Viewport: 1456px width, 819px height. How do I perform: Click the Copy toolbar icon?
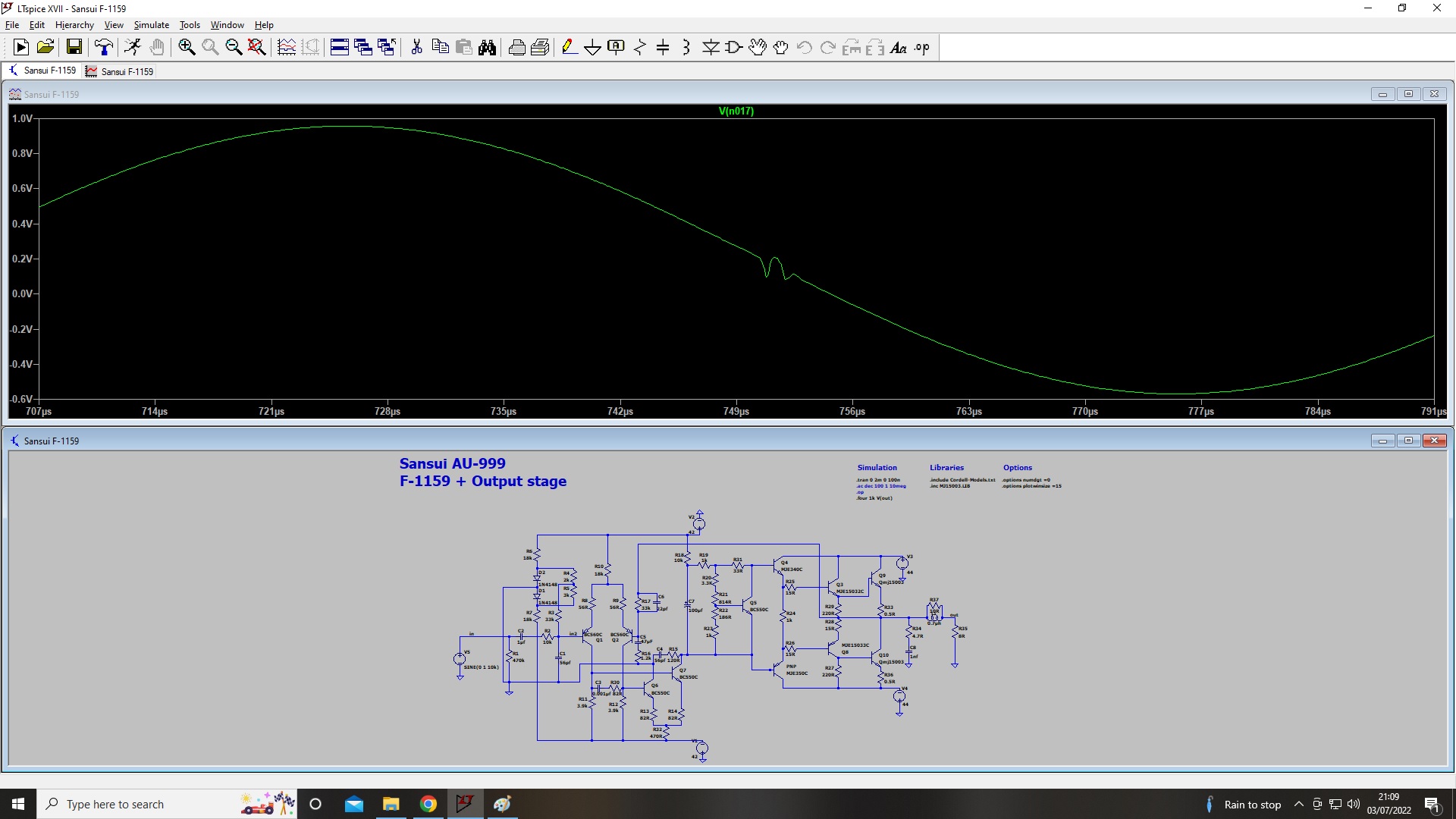(x=440, y=48)
